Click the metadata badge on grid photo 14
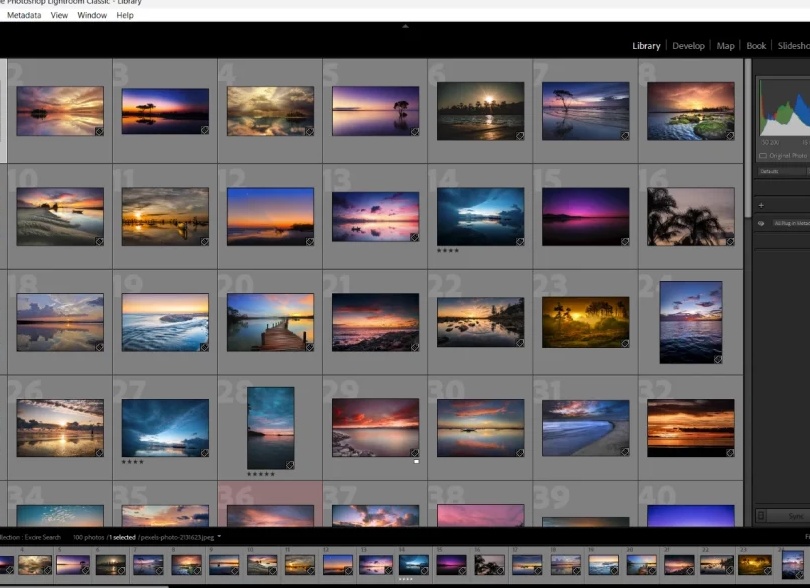Viewport: 810px width, 588px height. (520, 241)
